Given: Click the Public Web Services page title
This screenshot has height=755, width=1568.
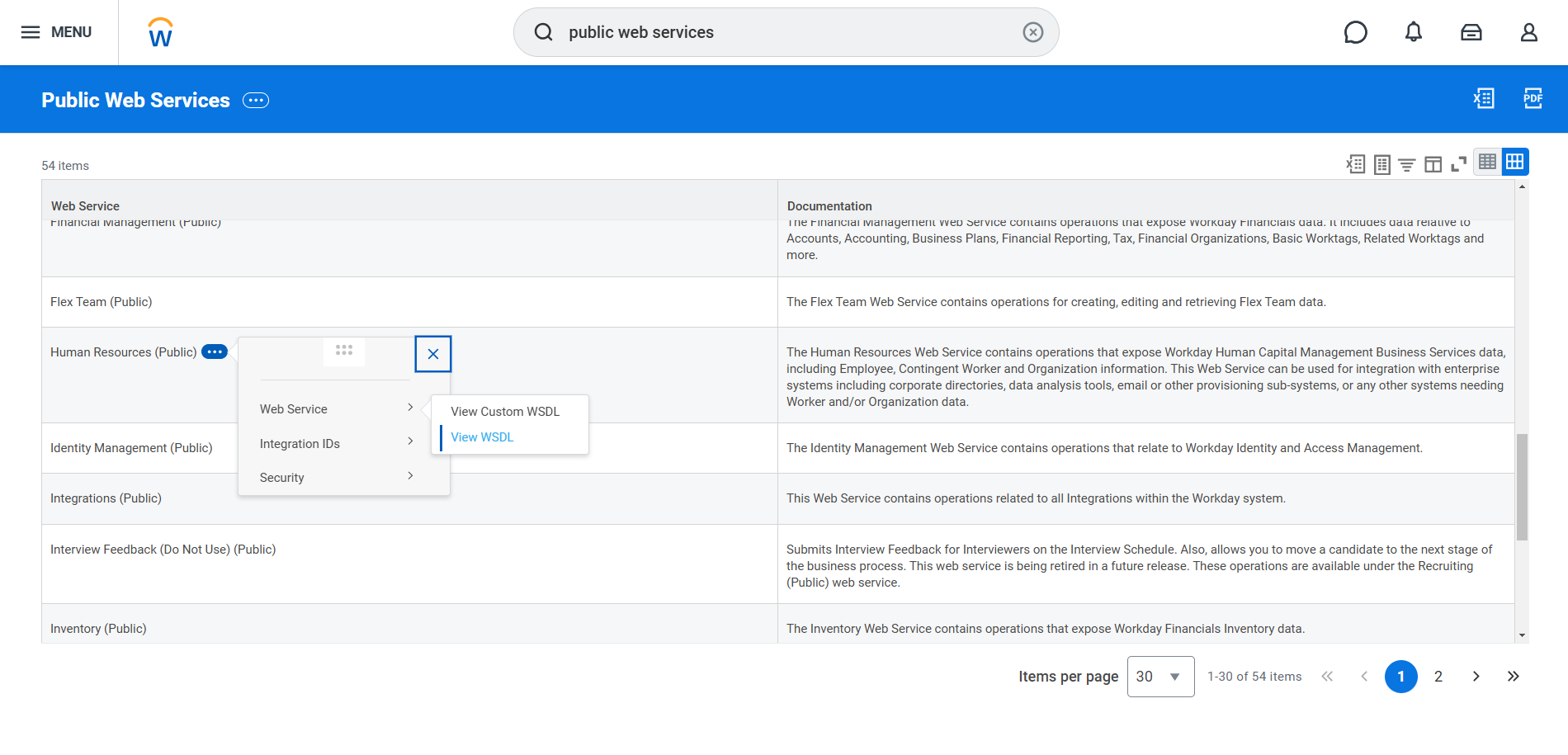Looking at the screenshot, I should point(136,101).
